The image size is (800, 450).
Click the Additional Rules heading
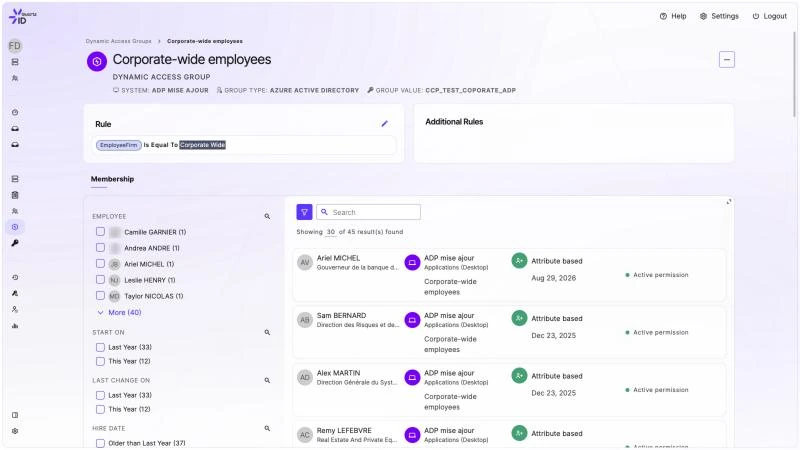point(454,121)
